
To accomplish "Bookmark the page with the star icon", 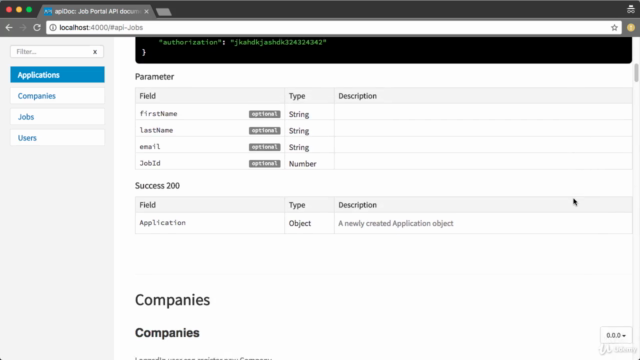I will point(614,28).
